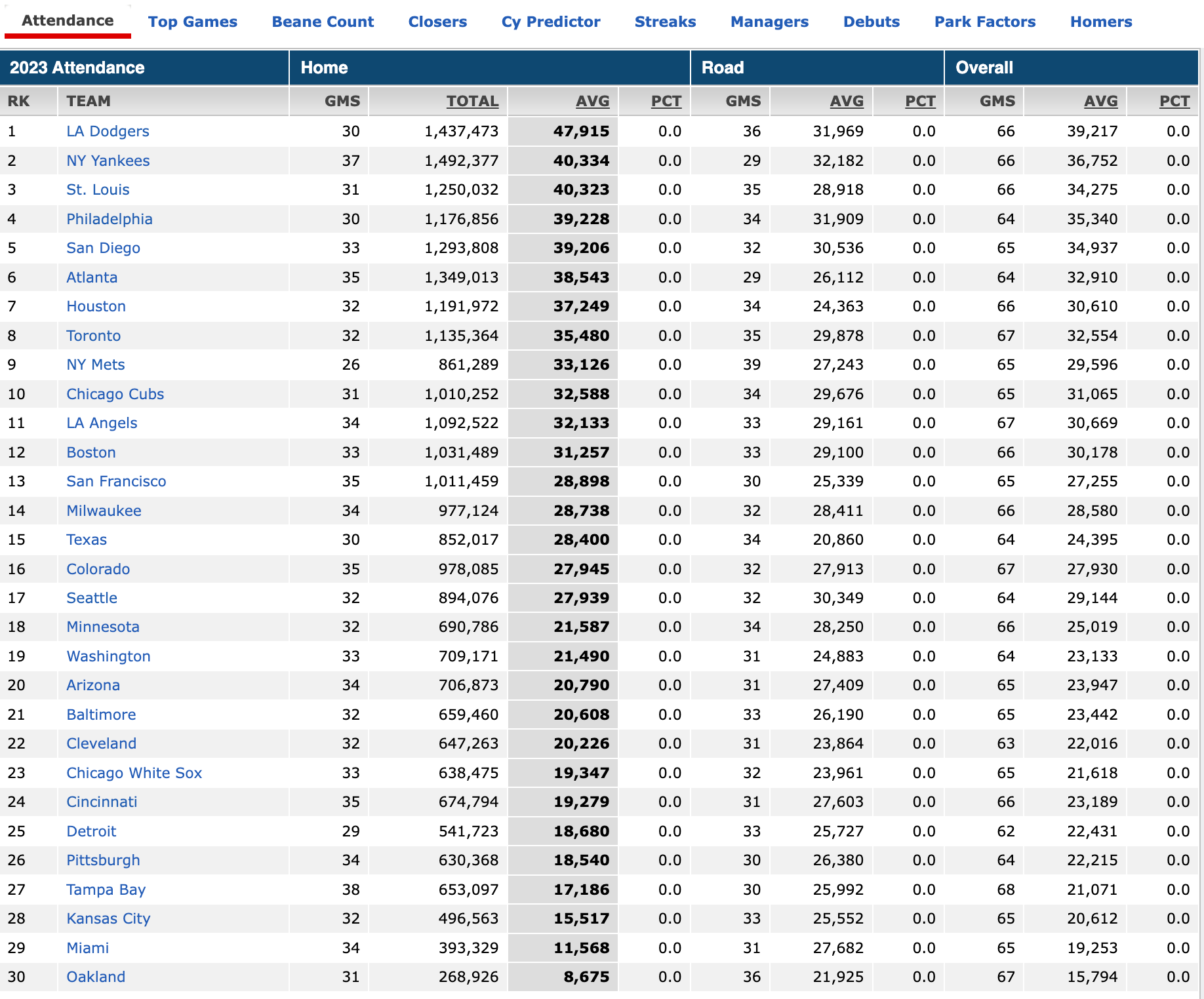Sort by Road AVG column header
1204x999 pixels.
[847, 101]
